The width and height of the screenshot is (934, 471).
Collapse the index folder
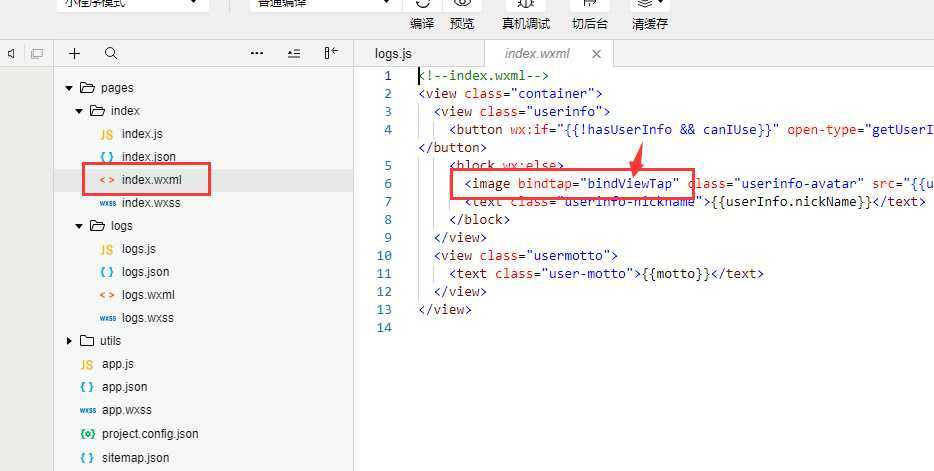79,111
